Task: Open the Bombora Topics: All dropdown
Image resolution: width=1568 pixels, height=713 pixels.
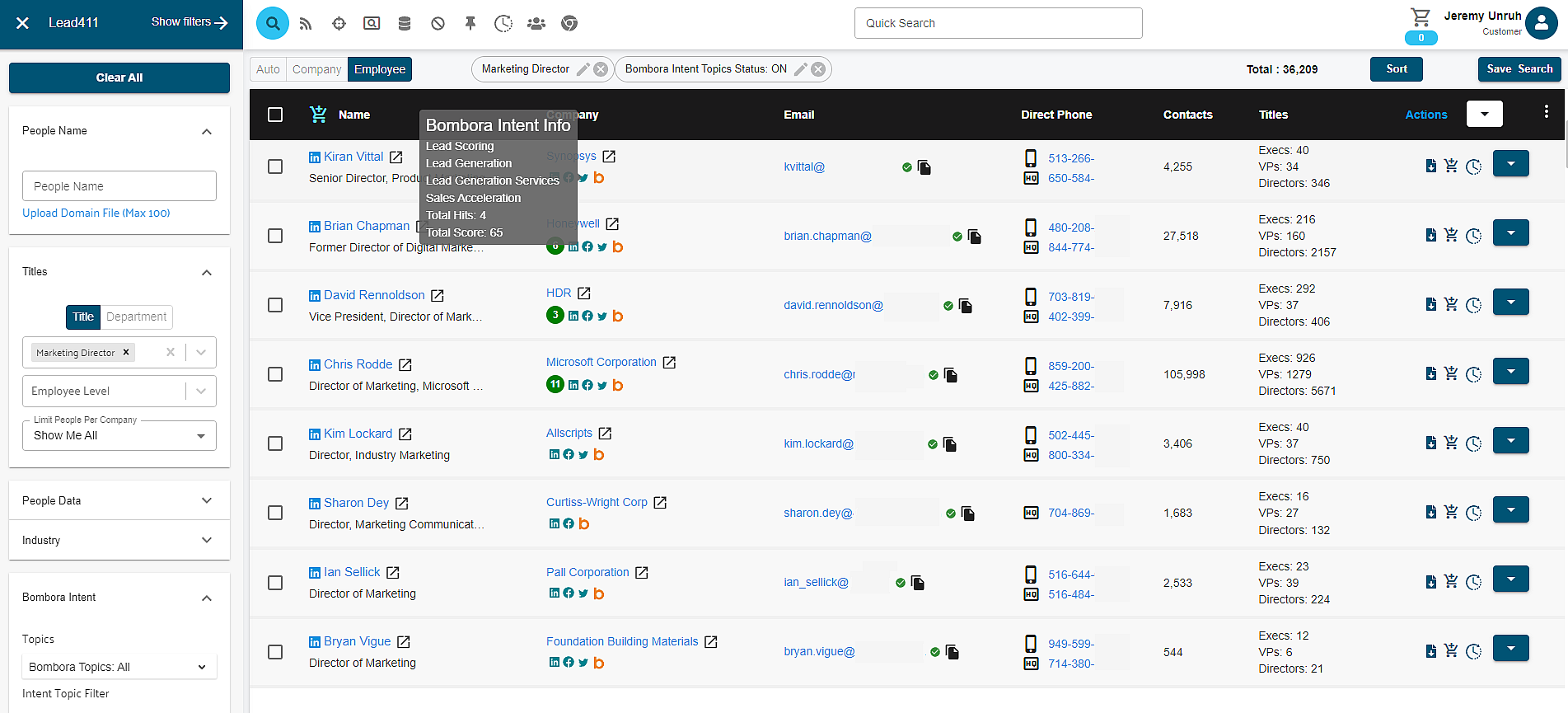Action: coord(119,667)
